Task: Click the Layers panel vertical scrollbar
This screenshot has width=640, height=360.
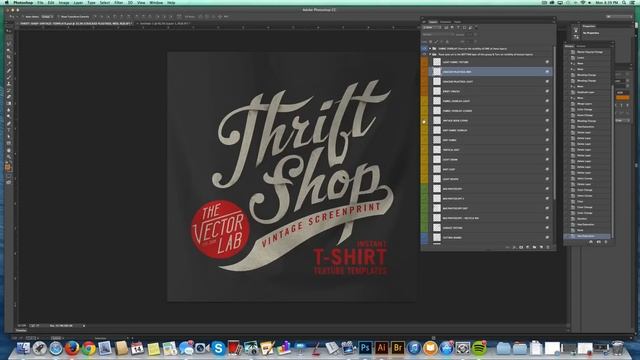Action: (554, 122)
